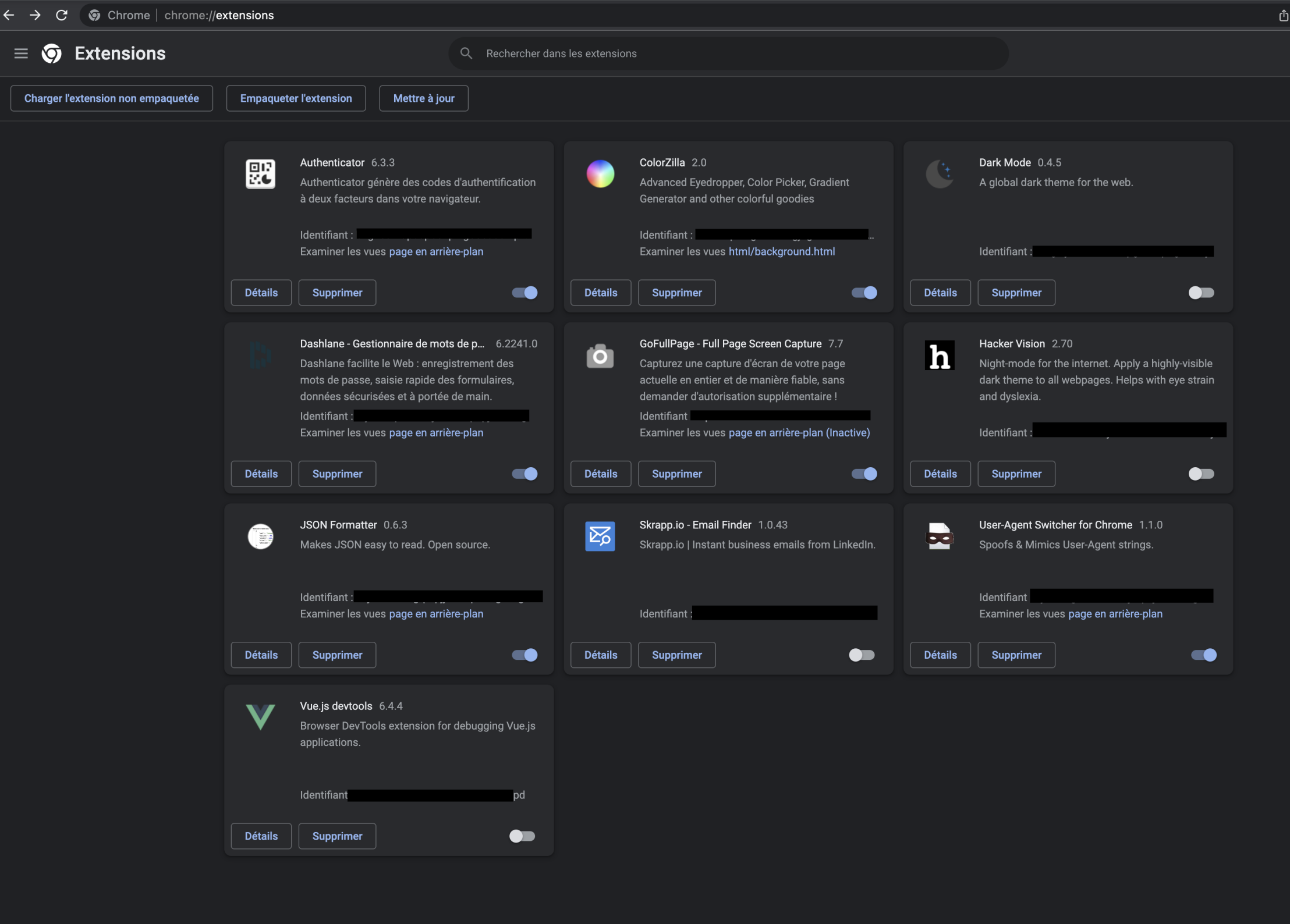Click the Chrome site icon in address bar
Viewport: 1290px width, 924px height.
[x=94, y=15]
